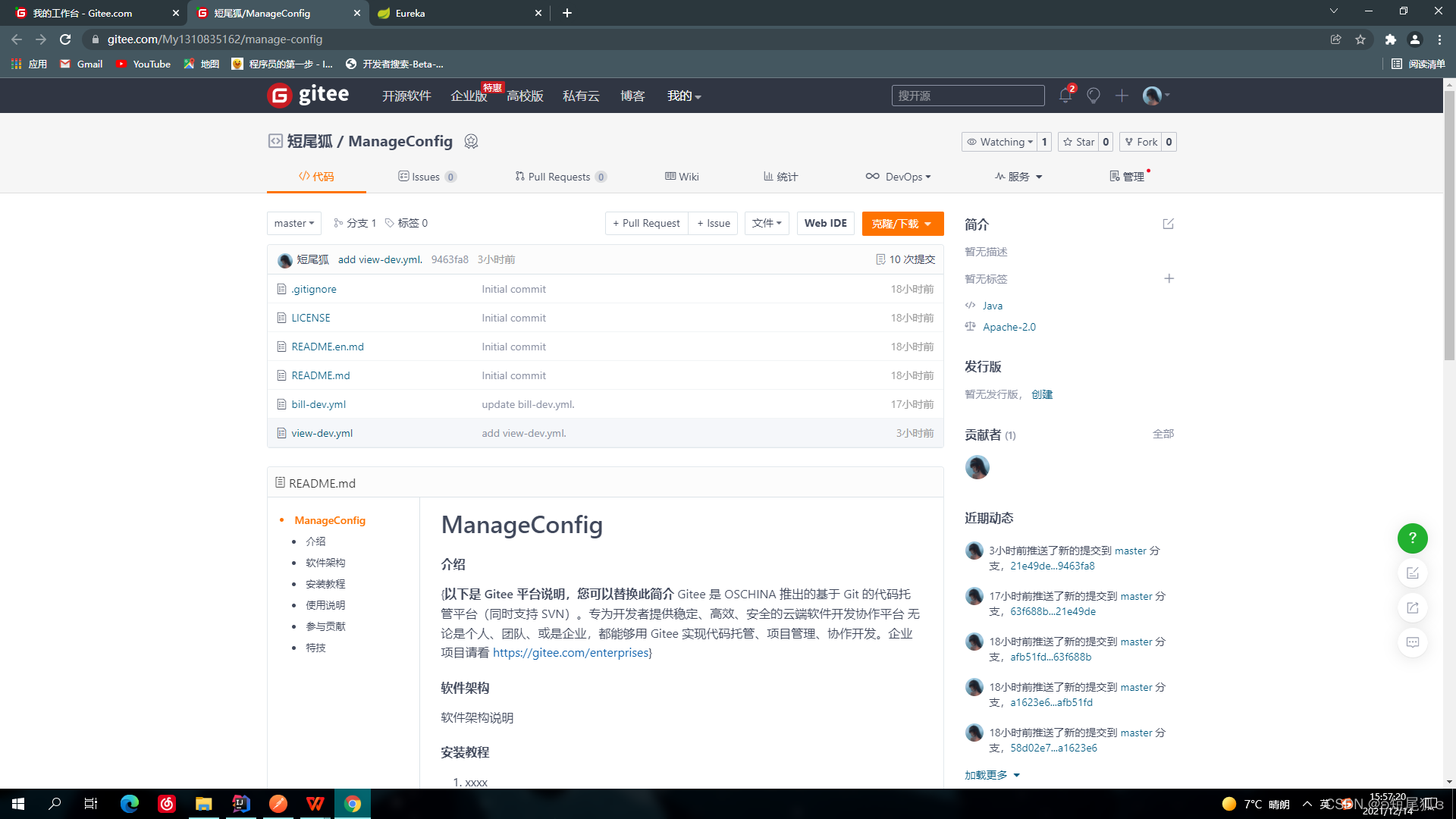The image size is (1456, 819).
Task: Click the lightbulb icon in header
Action: (x=1093, y=96)
